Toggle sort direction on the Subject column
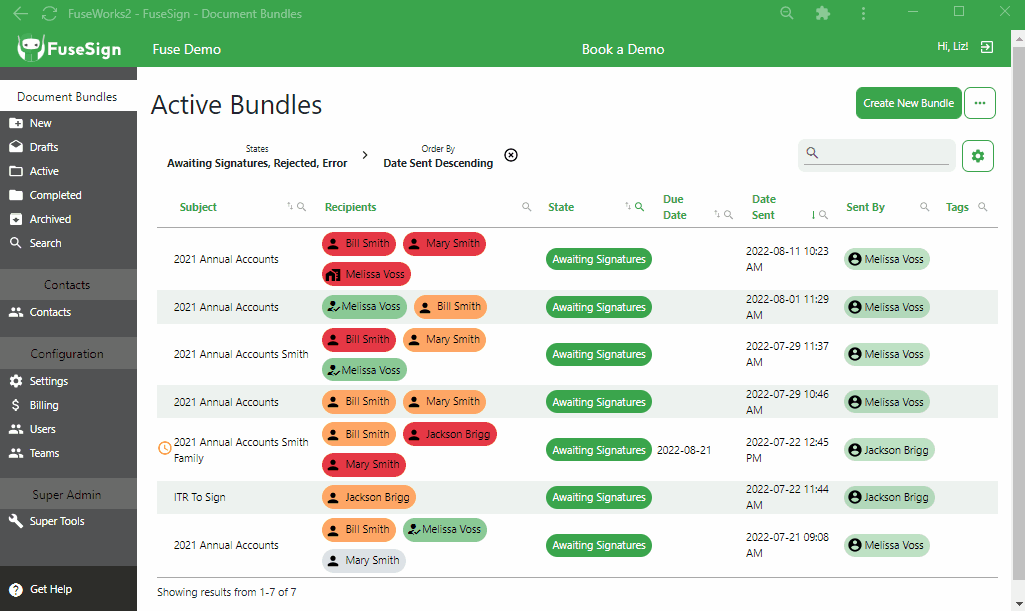 click(288, 206)
